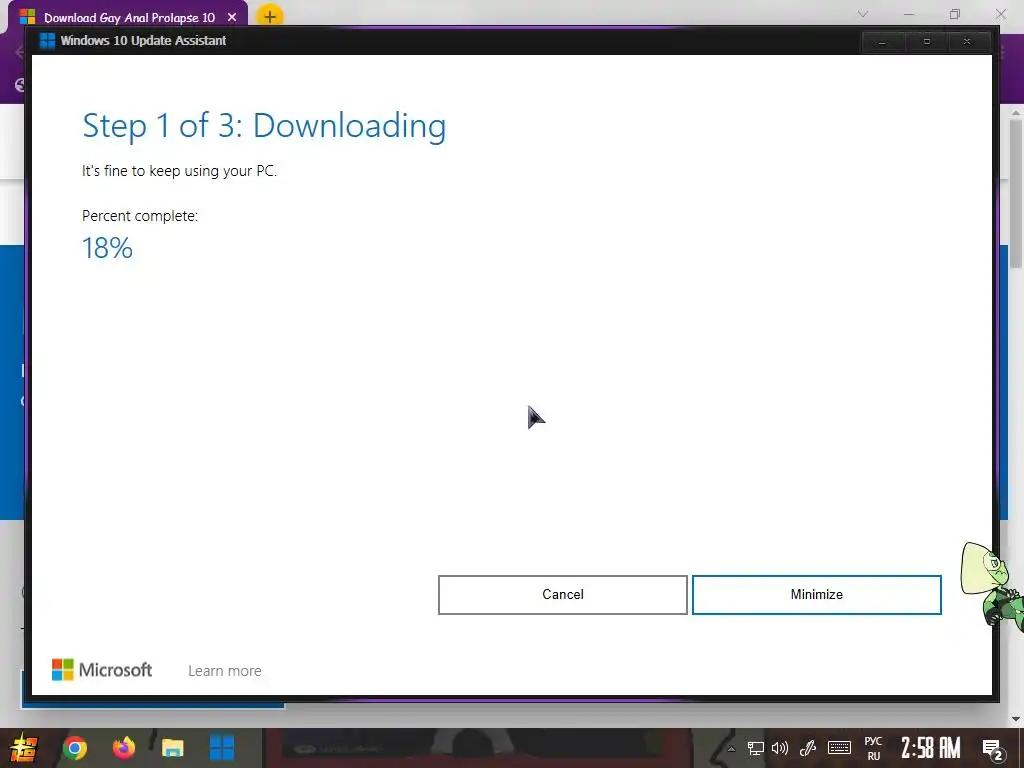Click the green cartoon desktop pet character
This screenshot has width=1024, height=768.
click(x=992, y=586)
